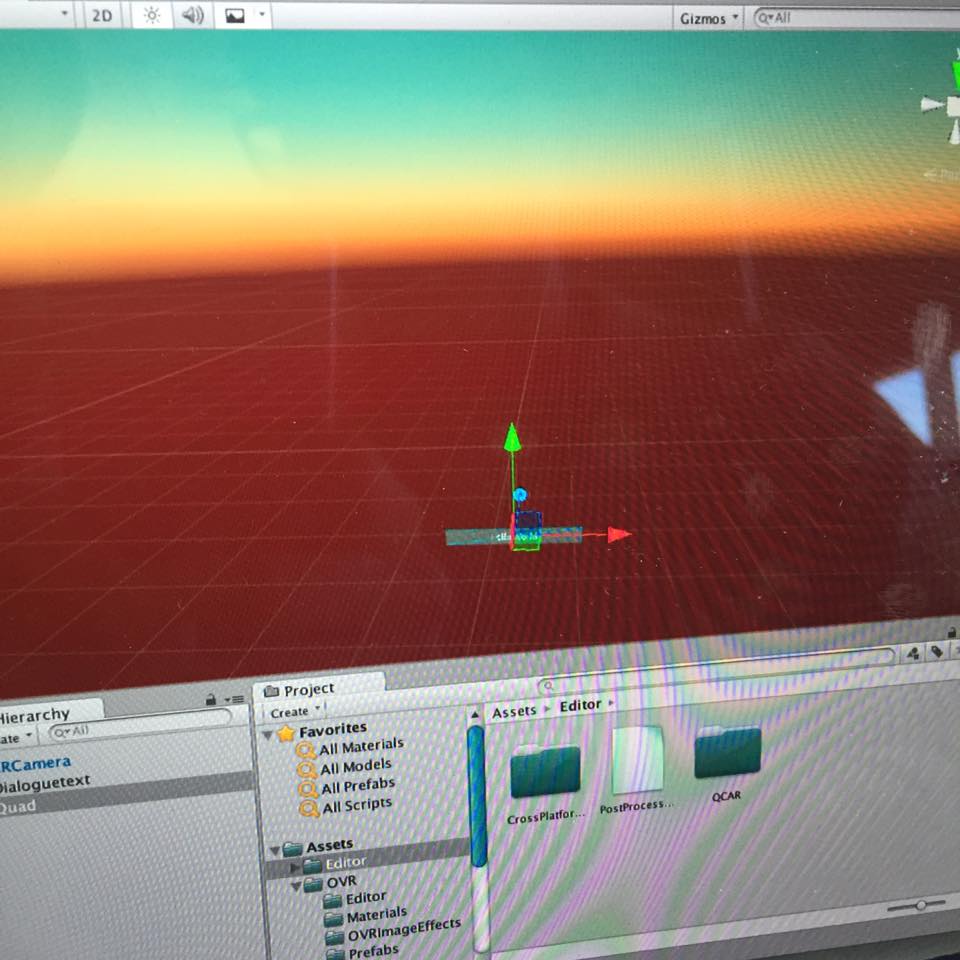Expand the highlighted Editor folder triangle

pos(294,868)
